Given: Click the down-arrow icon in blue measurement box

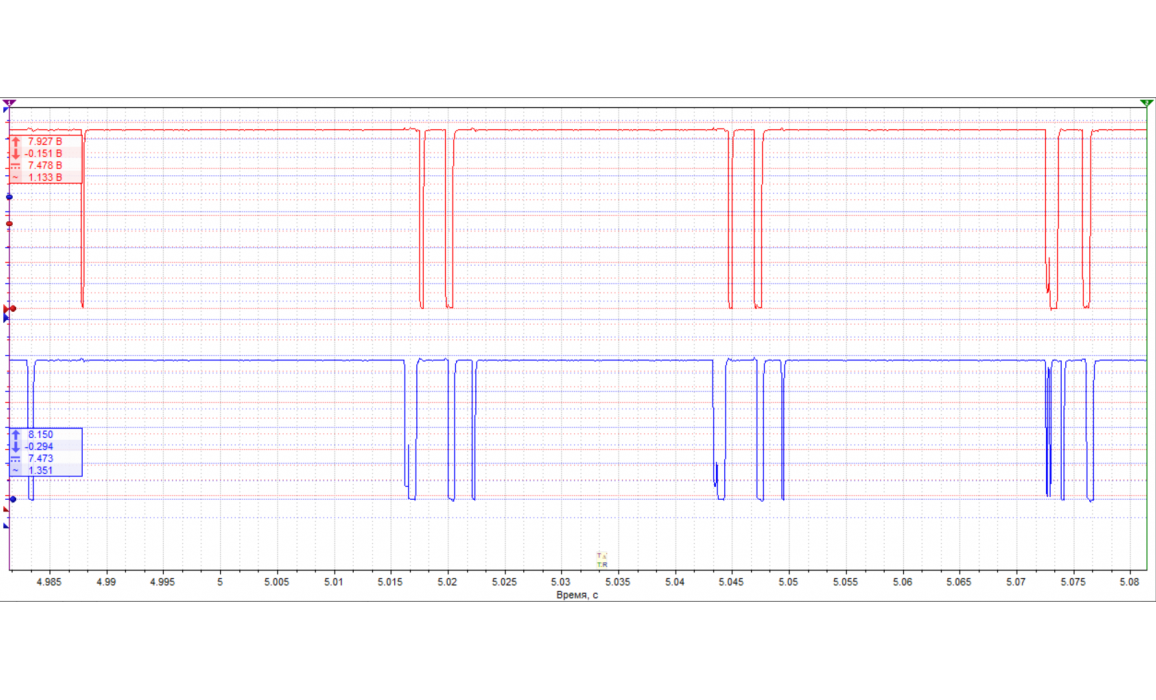Looking at the screenshot, I should [x=16, y=447].
